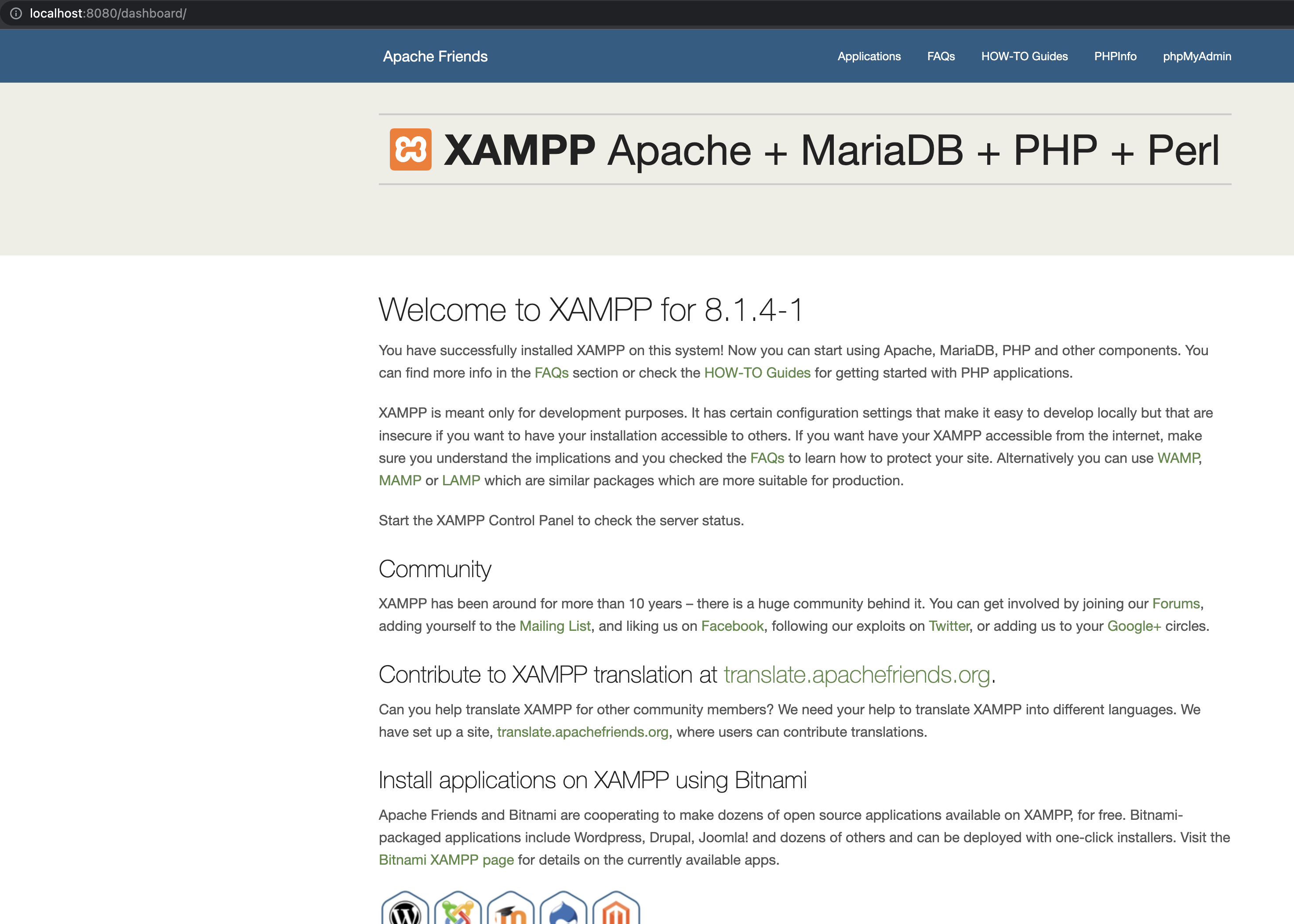Open the Bitnami XAMPP page link
Screen dimensions: 1294x924
point(446,860)
